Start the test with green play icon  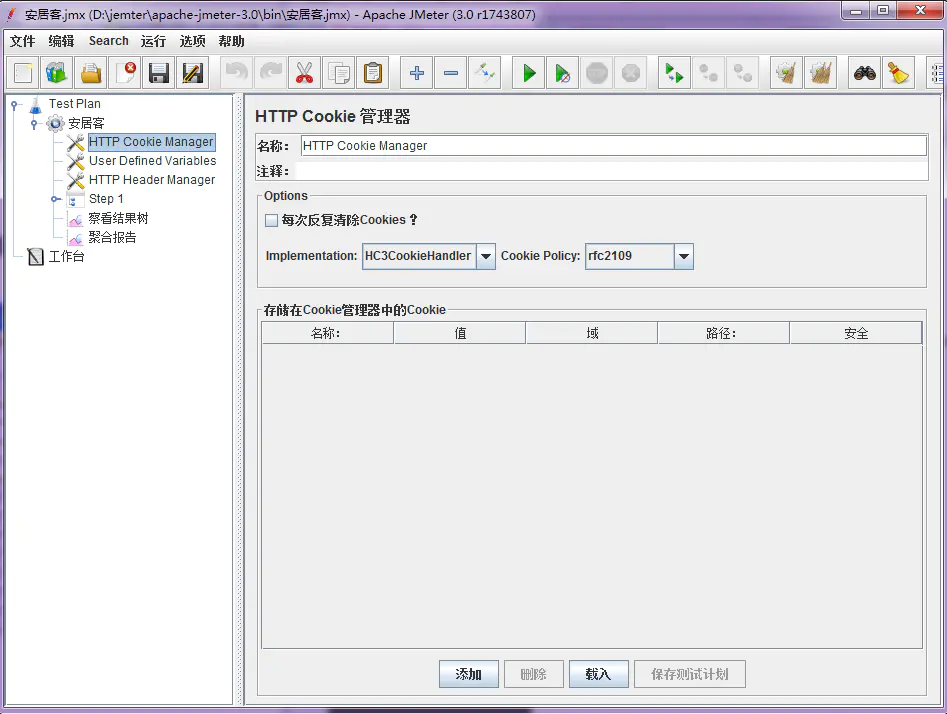pyautogui.click(x=528, y=73)
